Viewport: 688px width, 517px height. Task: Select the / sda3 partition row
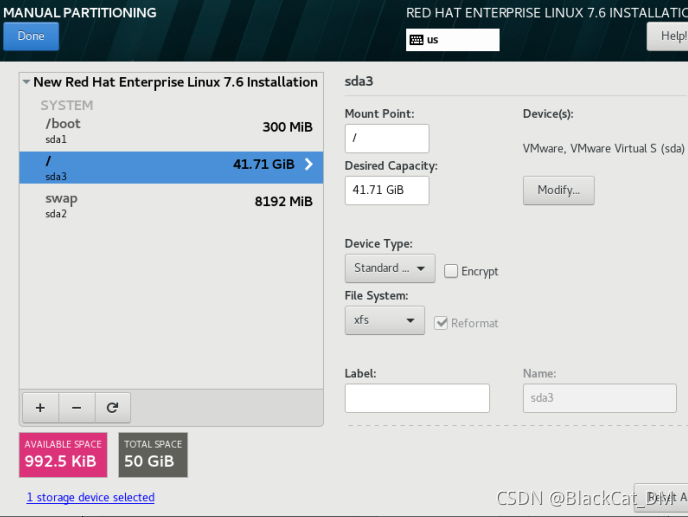pyautogui.click(x=171, y=168)
